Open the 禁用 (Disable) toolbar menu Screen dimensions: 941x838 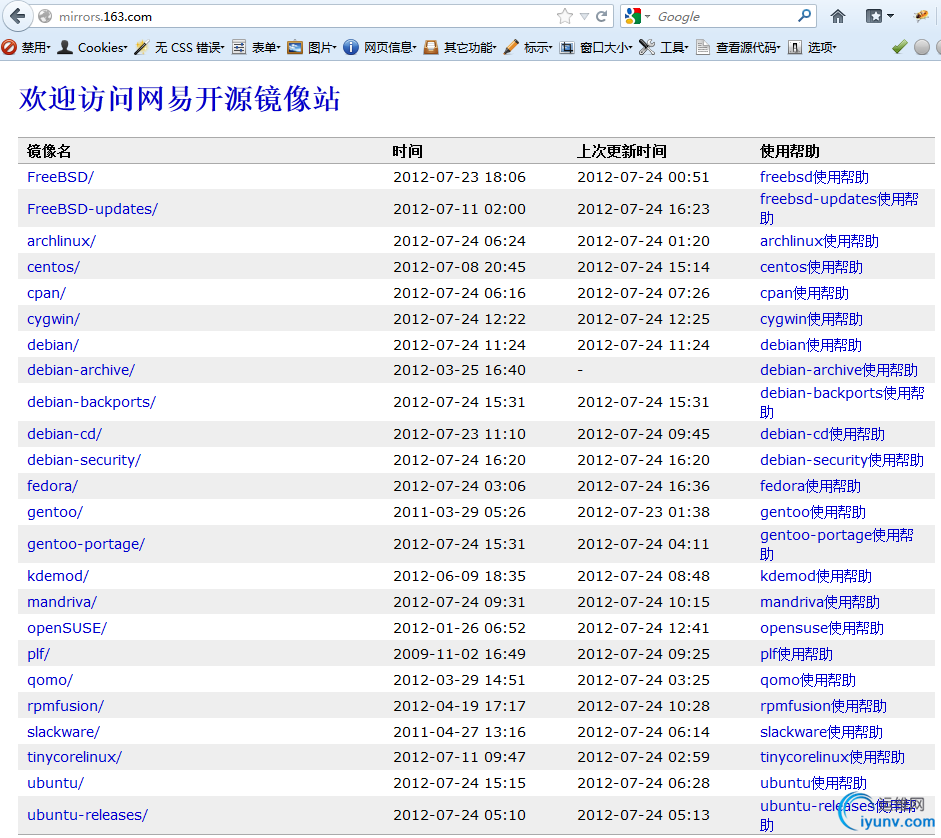pyautogui.click(x=26, y=47)
